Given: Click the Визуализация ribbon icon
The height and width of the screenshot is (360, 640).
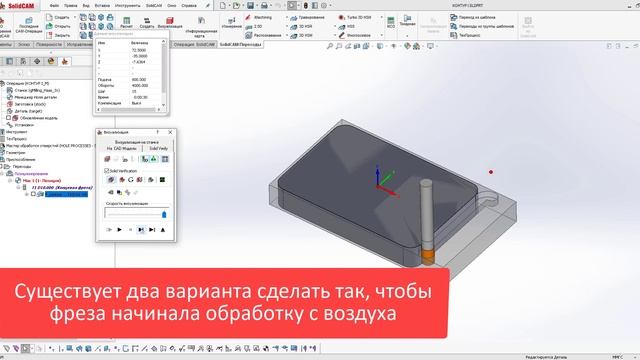Looking at the screenshot, I should click(170, 22).
